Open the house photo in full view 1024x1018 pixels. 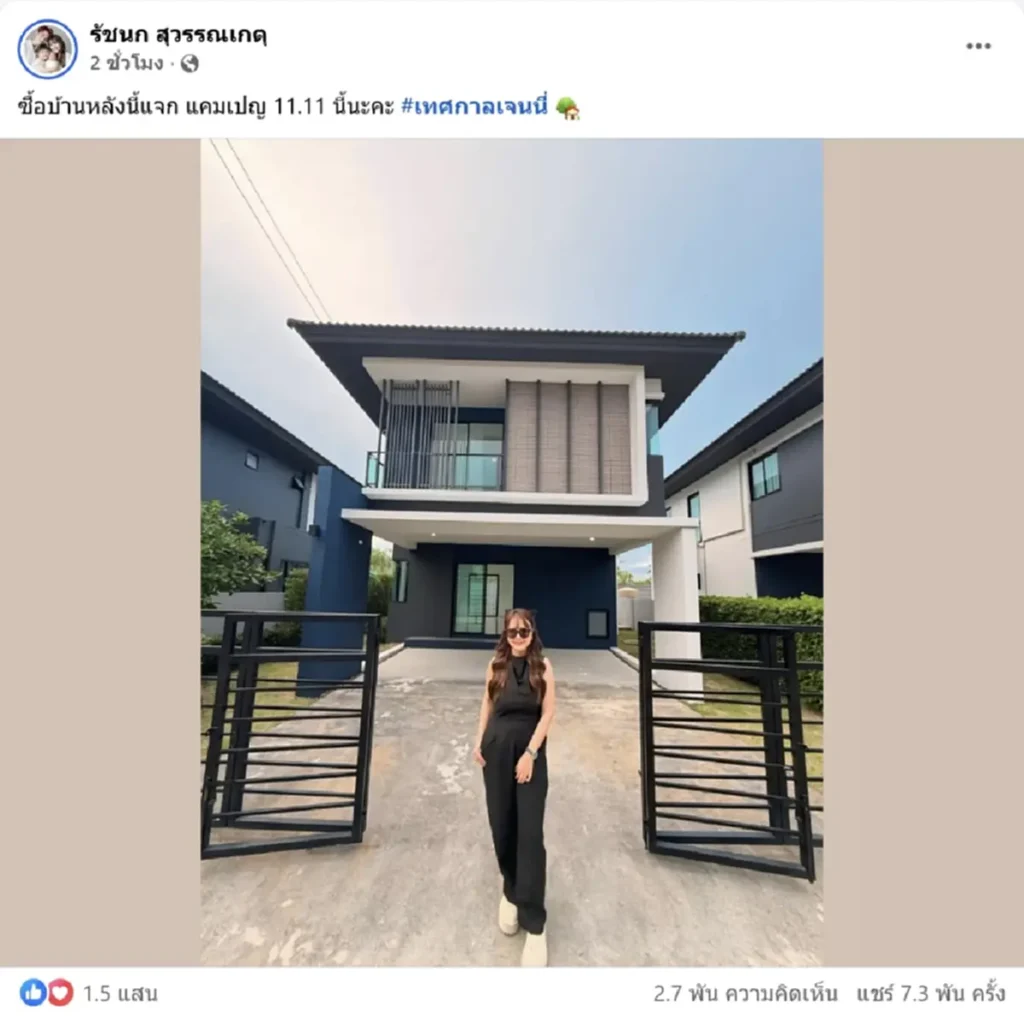point(511,552)
